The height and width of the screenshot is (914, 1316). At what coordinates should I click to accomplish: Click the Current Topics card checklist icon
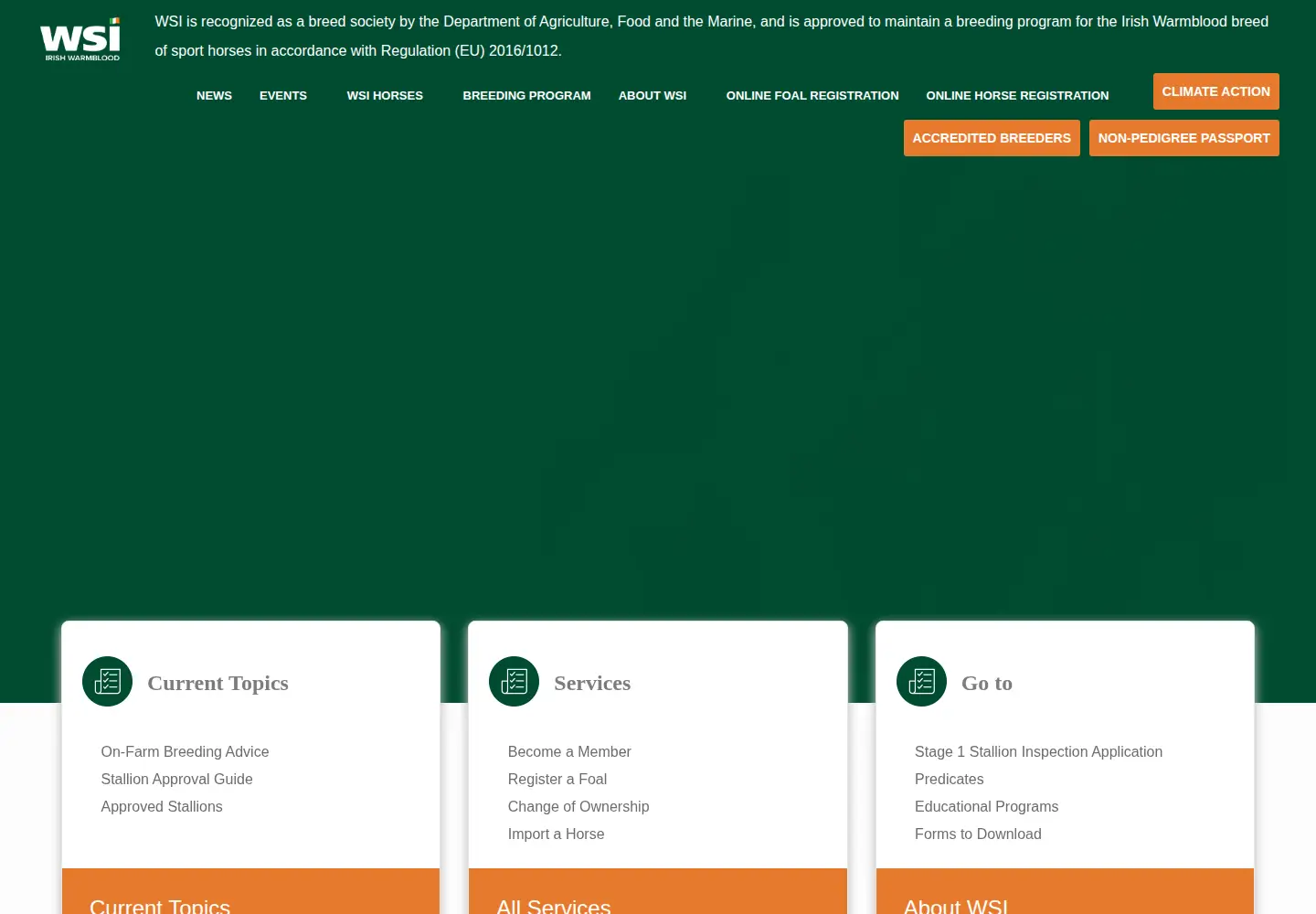click(107, 682)
